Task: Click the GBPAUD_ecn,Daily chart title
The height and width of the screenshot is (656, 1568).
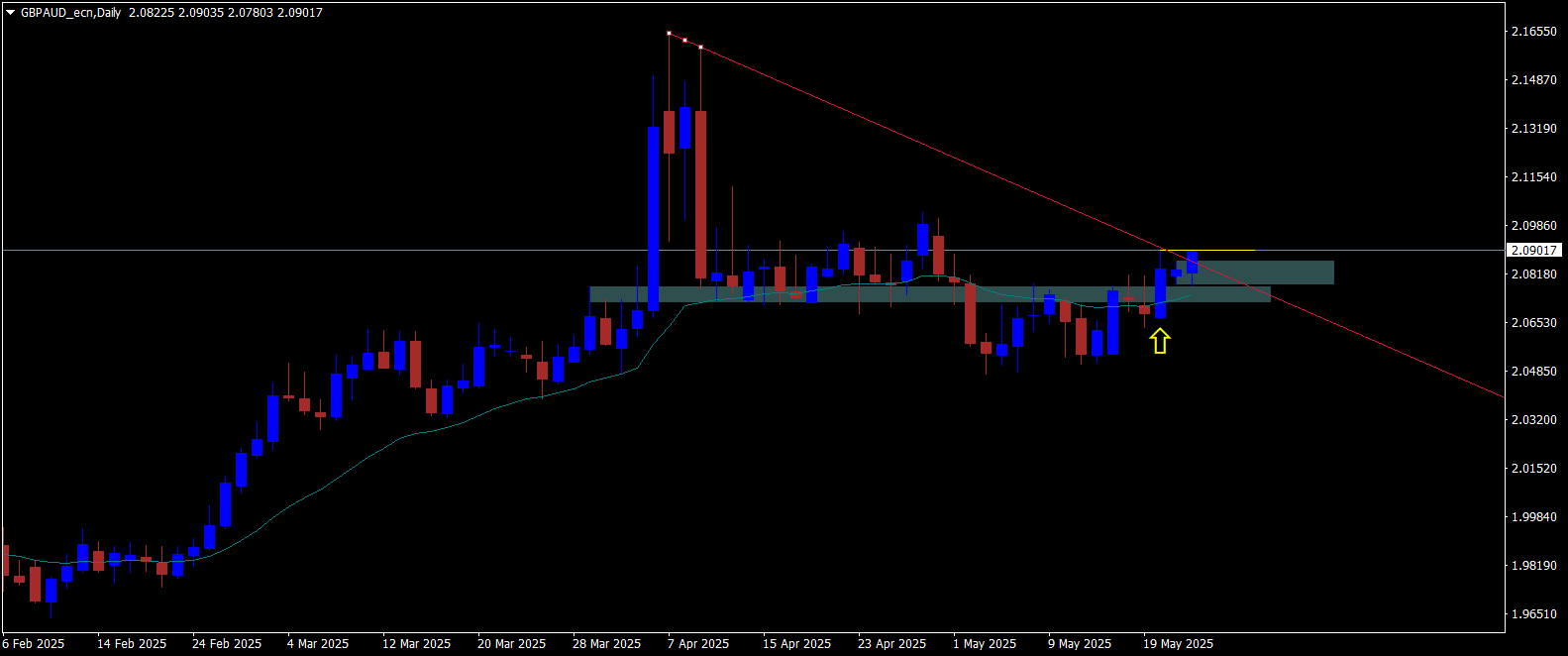Action: pos(71,13)
